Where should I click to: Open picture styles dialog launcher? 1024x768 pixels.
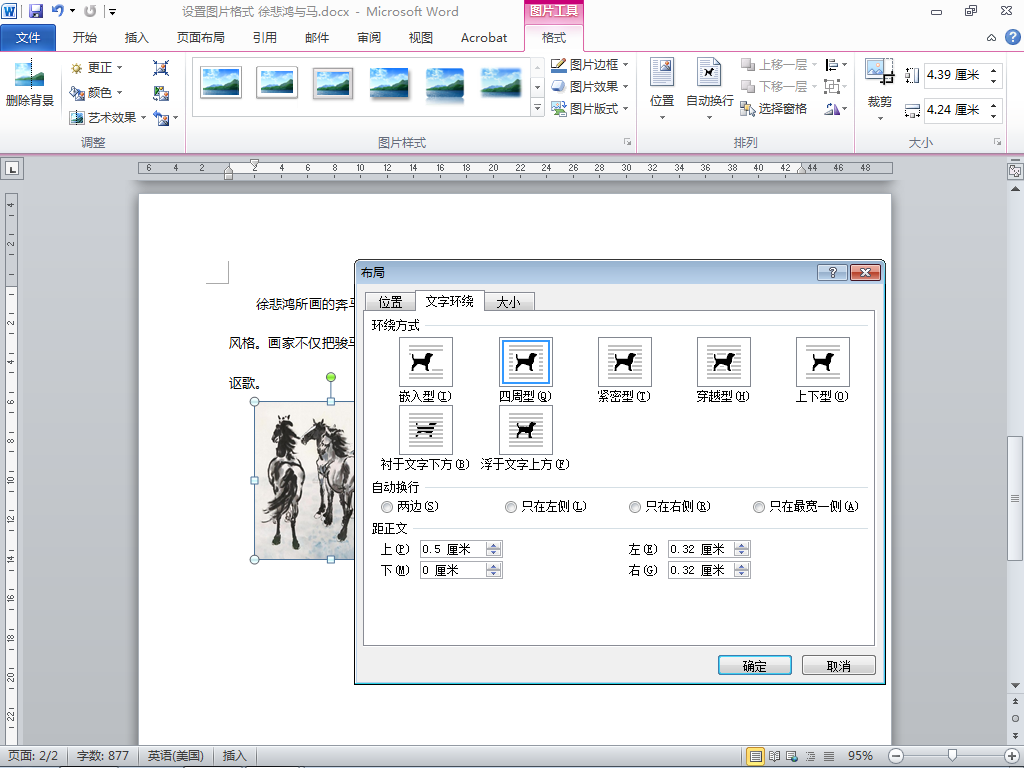click(x=628, y=142)
